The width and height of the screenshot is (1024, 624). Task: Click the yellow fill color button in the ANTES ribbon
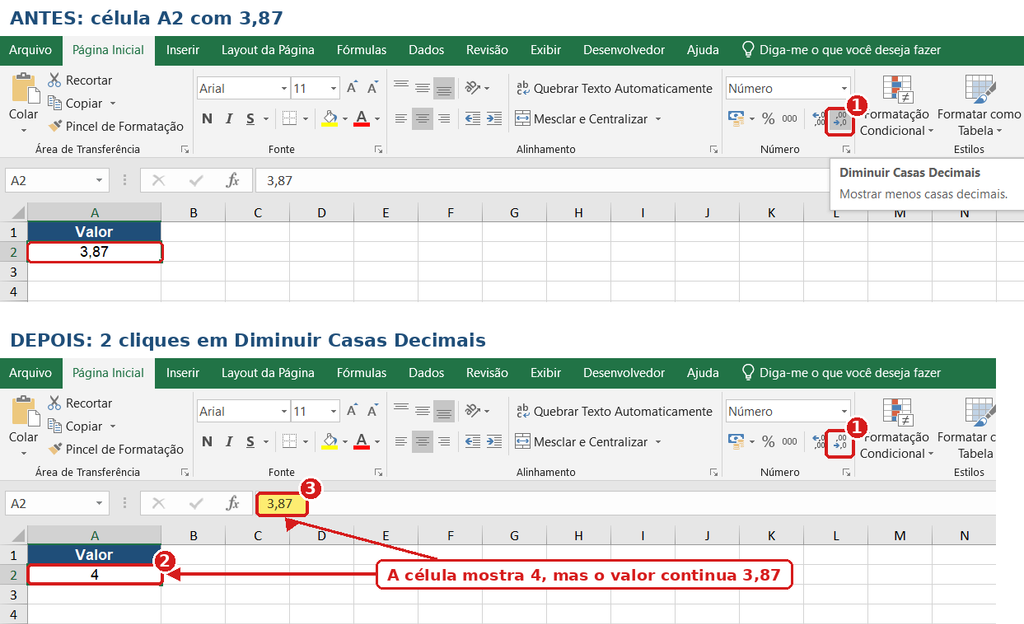click(x=329, y=119)
